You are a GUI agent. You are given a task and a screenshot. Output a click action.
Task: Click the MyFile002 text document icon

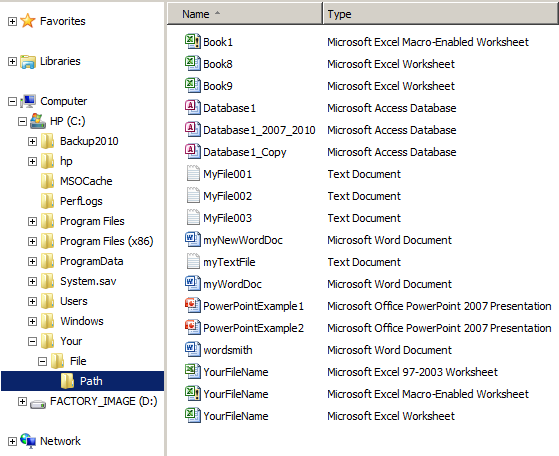pyautogui.click(x=193, y=195)
